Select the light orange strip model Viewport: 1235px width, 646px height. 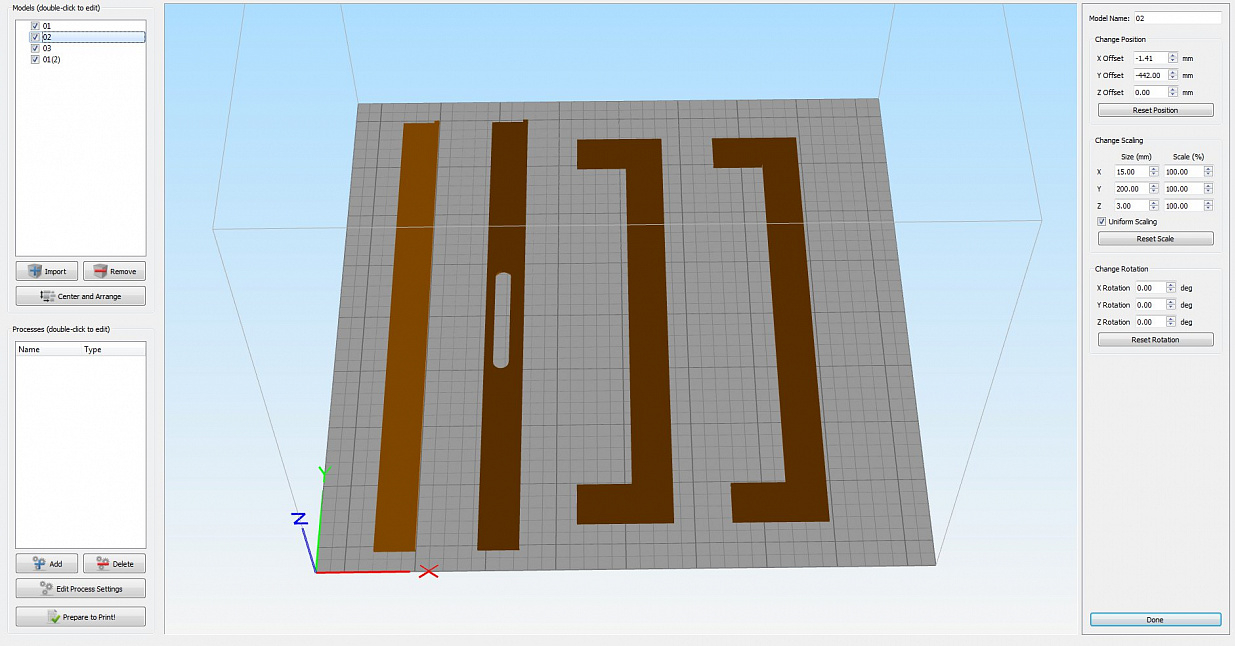407,336
